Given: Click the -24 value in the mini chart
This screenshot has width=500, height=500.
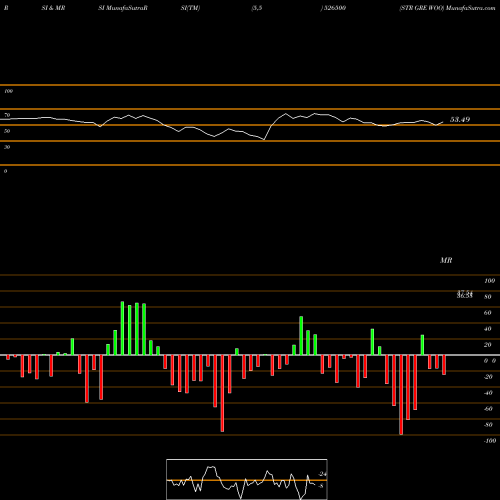Looking at the screenshot, I should (x=322, y=474).
